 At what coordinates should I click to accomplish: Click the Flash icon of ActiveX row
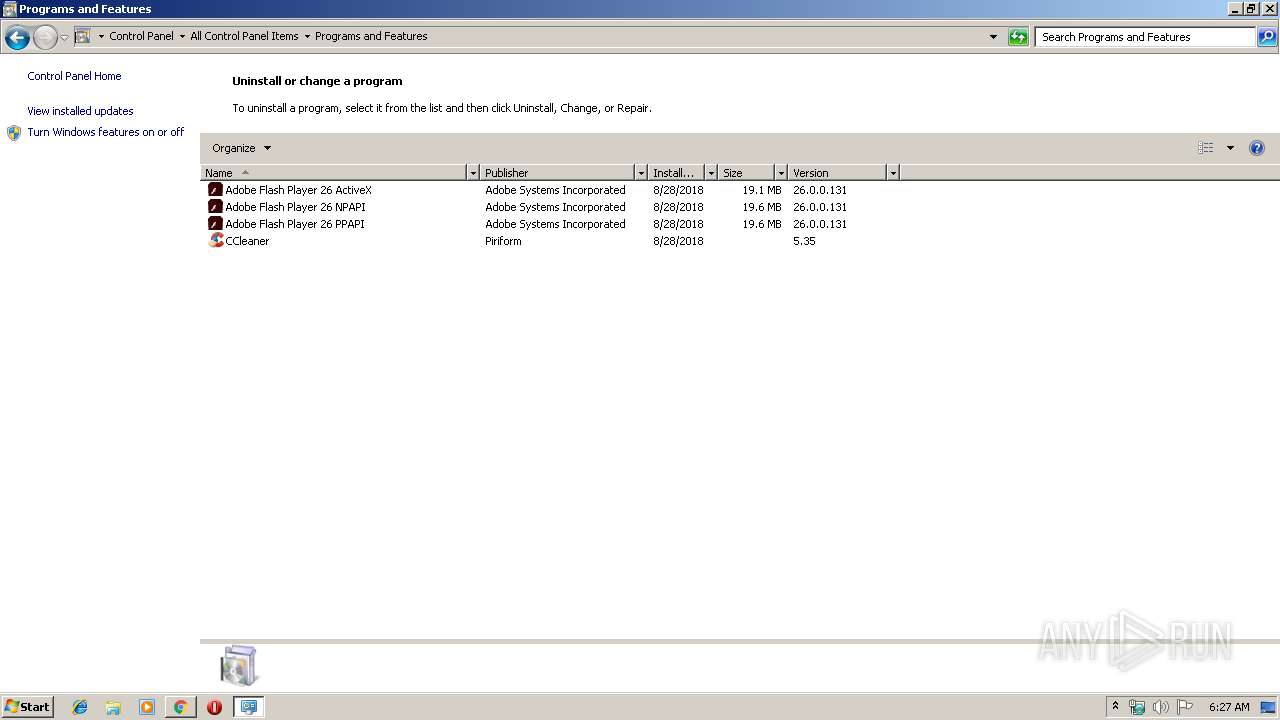(x=215, y=190)
